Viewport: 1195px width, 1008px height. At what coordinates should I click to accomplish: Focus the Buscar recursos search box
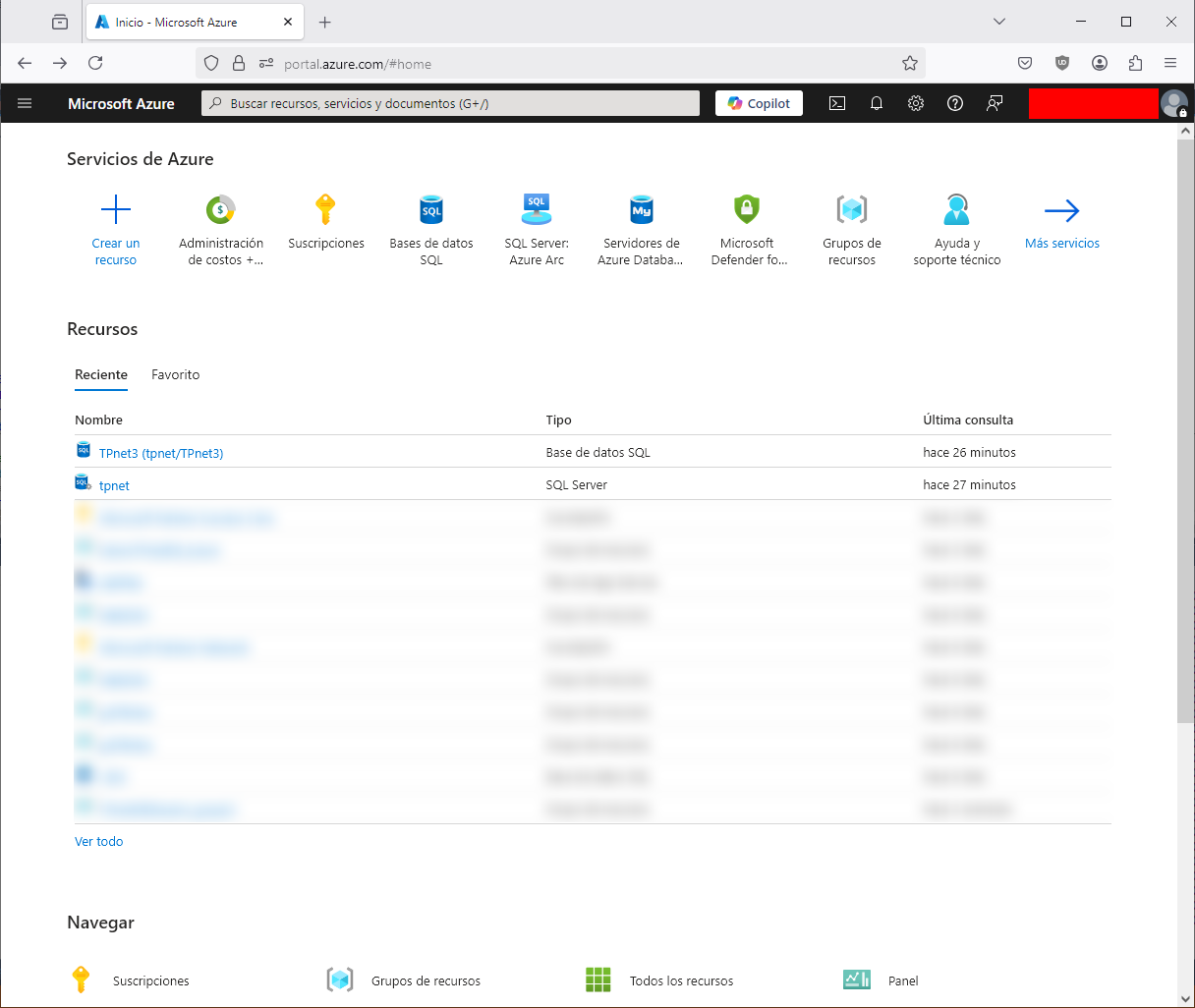coord(450,103)
